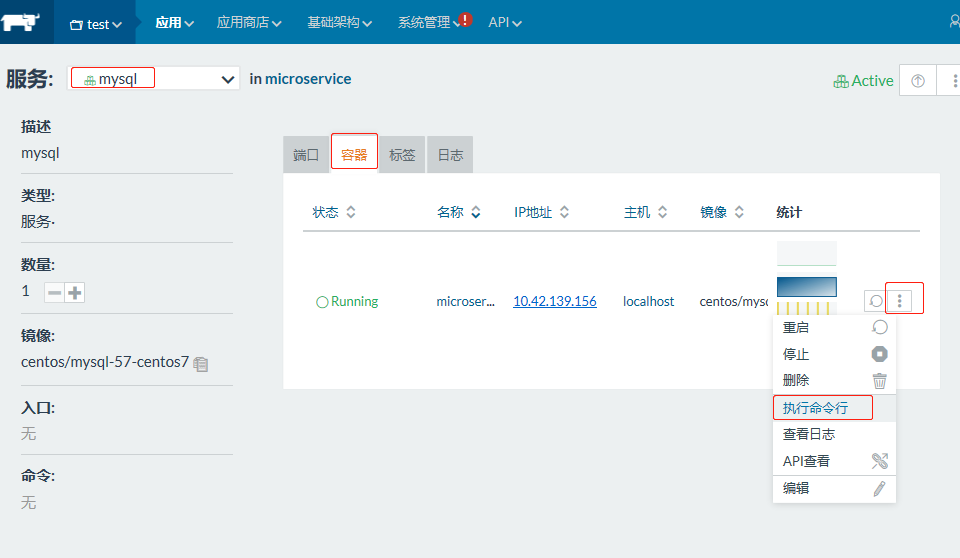Select 删除 from the container menu
Screen dimensions: 960x558
[x=834, y=380]
